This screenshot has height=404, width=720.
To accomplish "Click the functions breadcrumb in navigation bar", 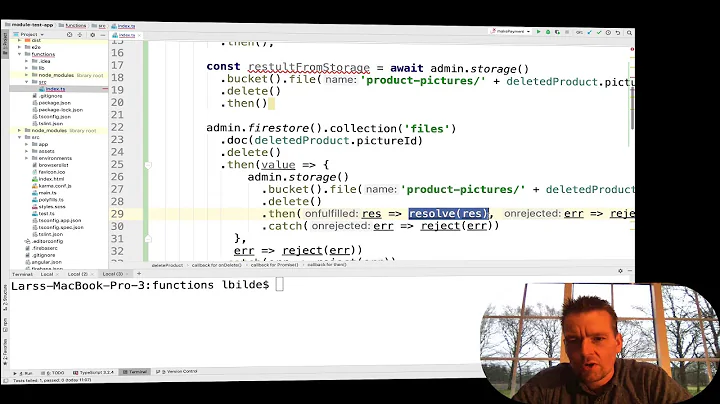I will click(x=73, y=26).
